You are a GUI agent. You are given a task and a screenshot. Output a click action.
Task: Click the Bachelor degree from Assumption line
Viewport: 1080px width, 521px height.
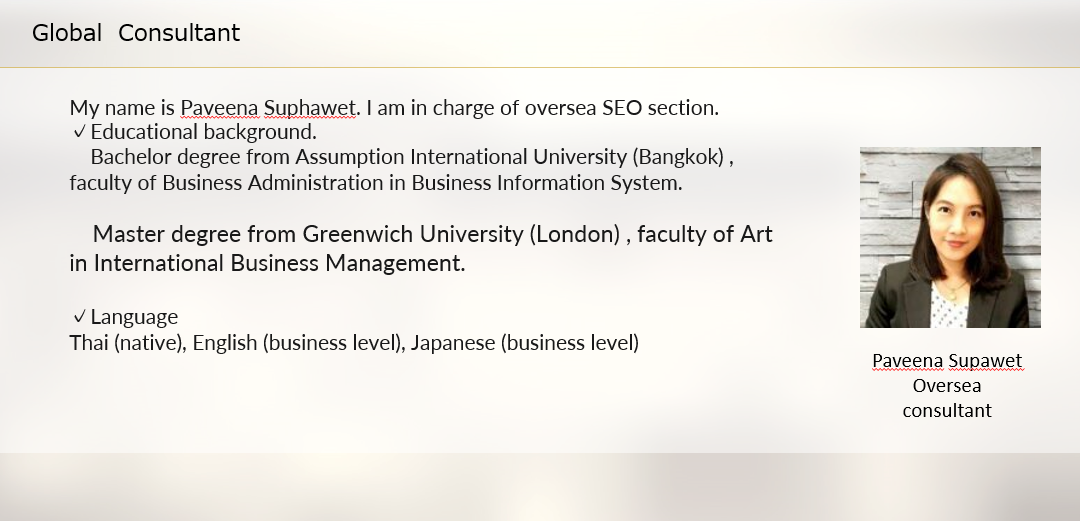point(412,157)
